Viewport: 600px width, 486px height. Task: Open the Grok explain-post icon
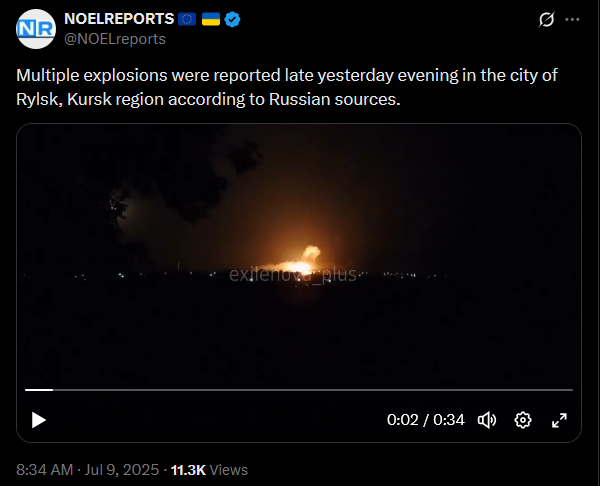pos(546,20)
